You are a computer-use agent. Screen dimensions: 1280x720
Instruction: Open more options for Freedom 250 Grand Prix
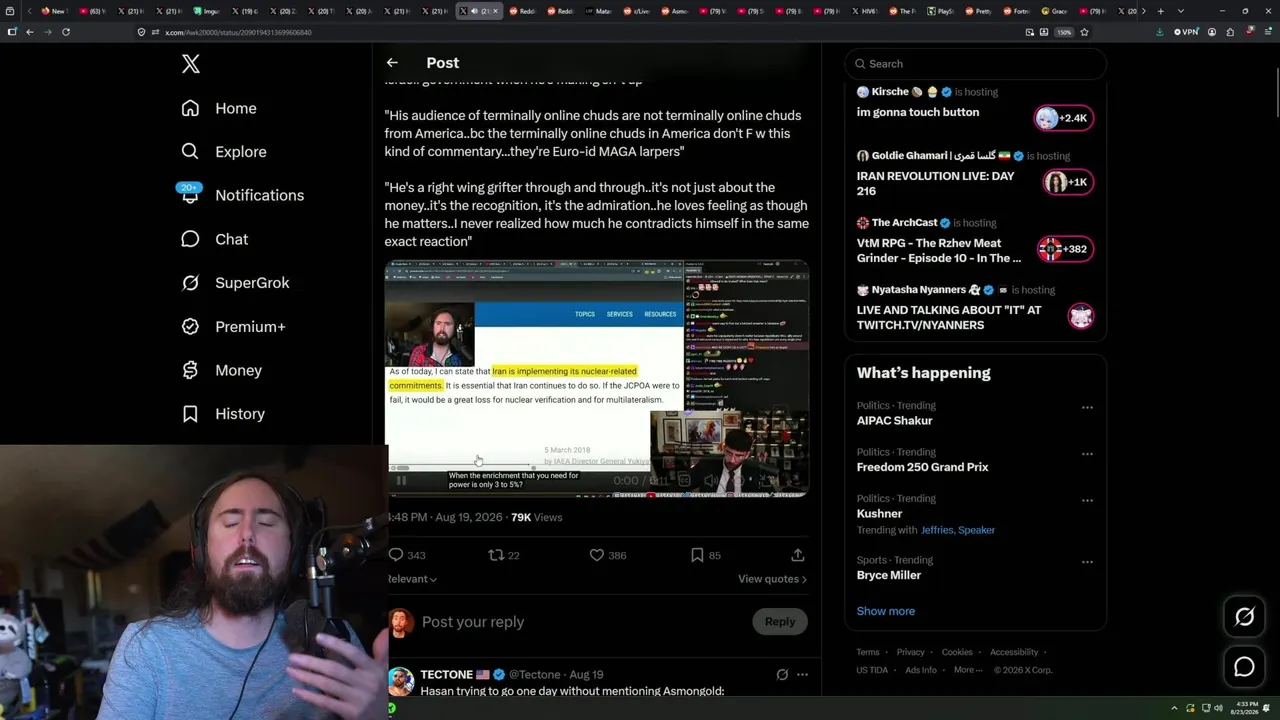[x=1087, y=454]
